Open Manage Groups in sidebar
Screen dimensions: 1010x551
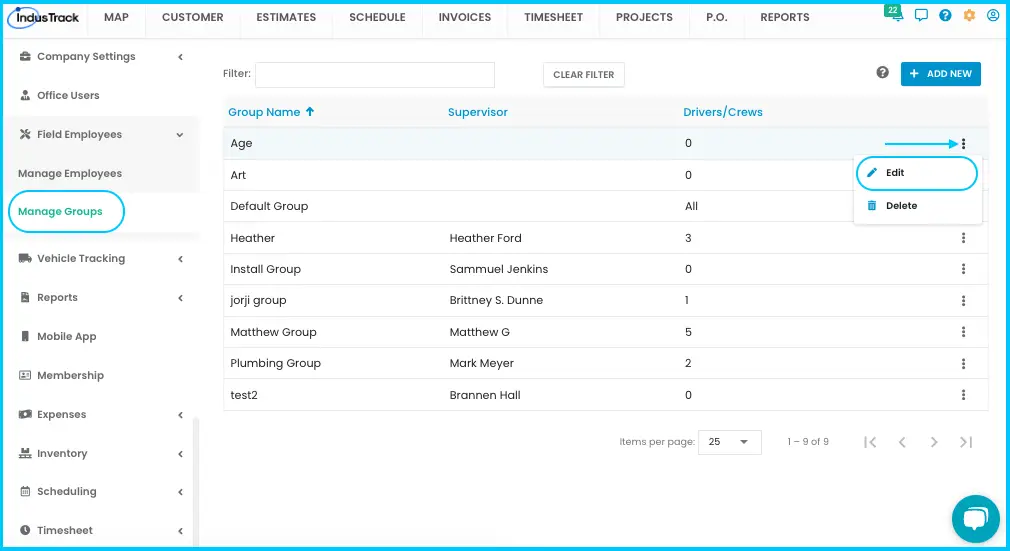pos(60,211)
